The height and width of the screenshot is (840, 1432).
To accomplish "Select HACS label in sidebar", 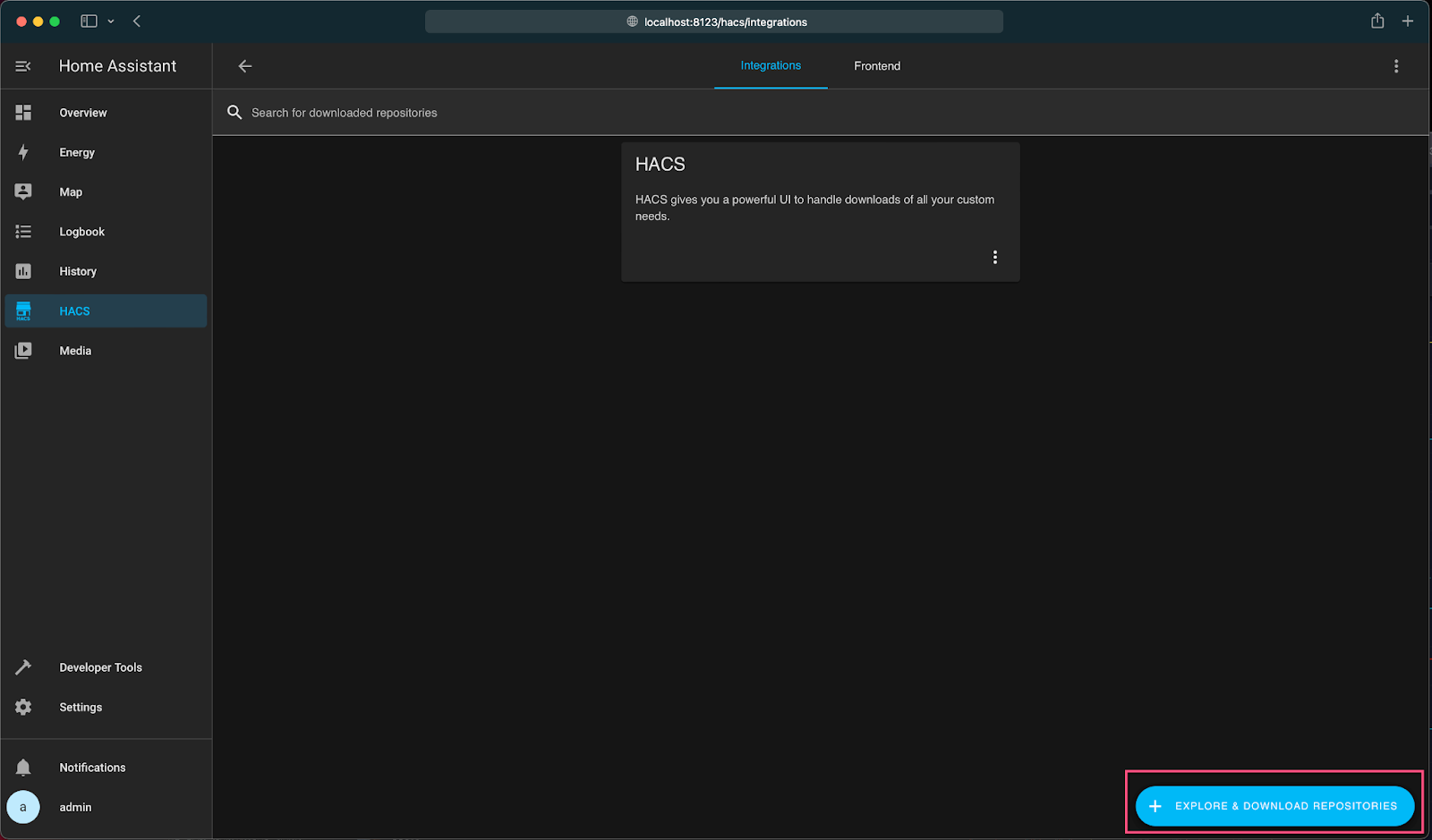I will click(74, 311).
